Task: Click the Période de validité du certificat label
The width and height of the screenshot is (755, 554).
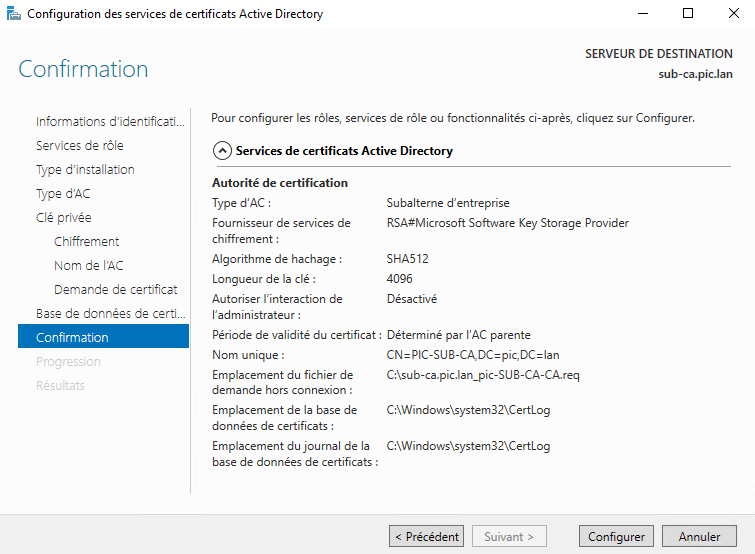Action: 297,335
